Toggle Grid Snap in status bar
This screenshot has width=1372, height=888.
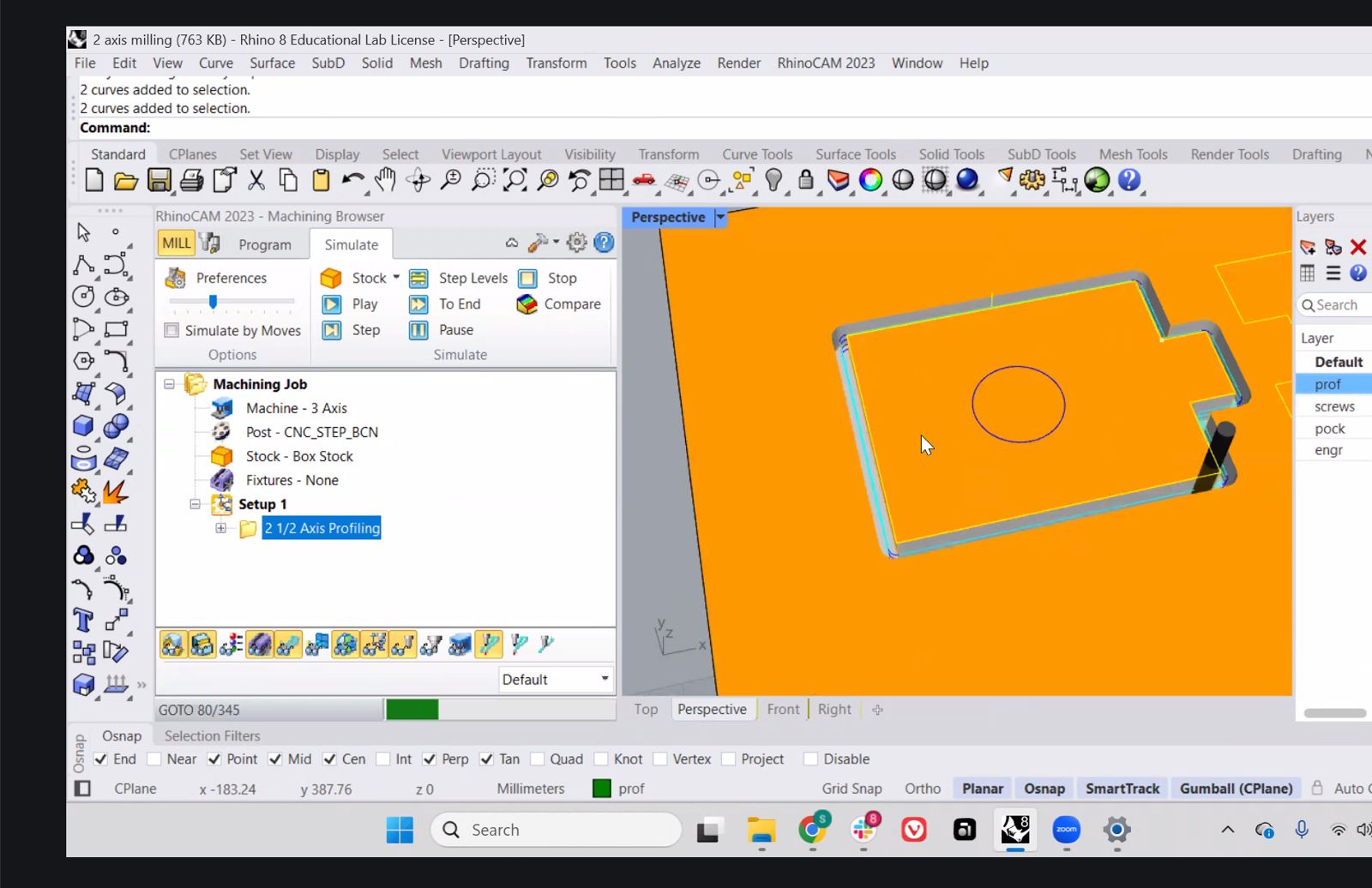851,789
